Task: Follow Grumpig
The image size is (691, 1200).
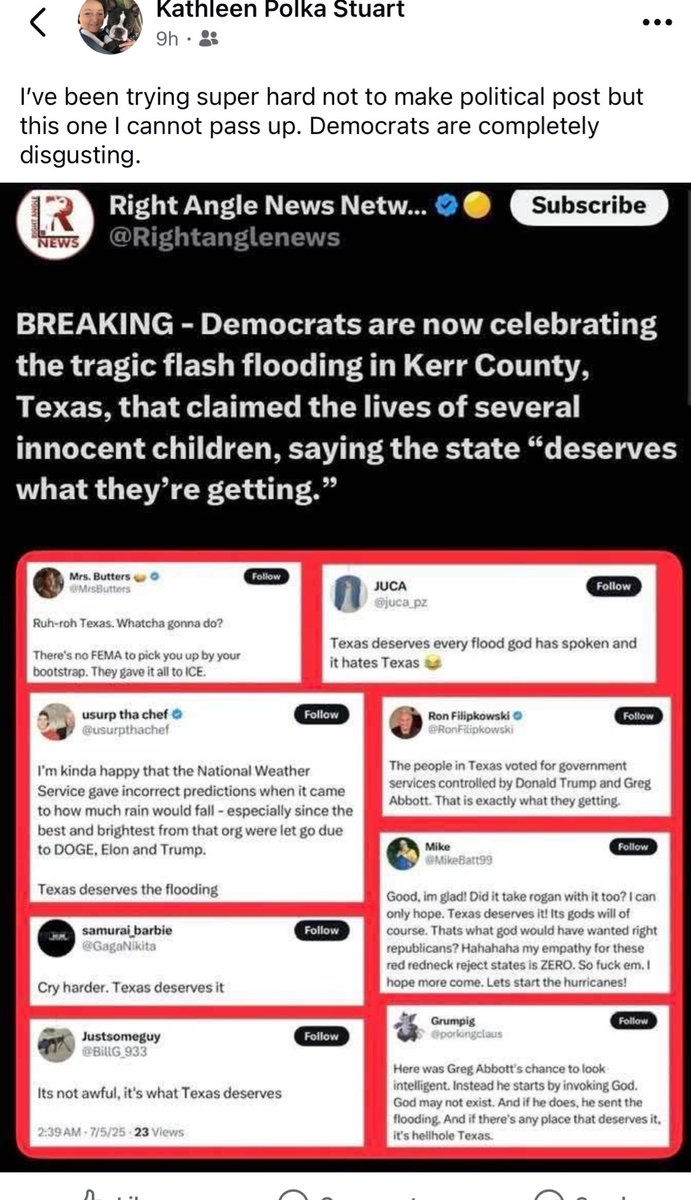Action: [632, 1021]
